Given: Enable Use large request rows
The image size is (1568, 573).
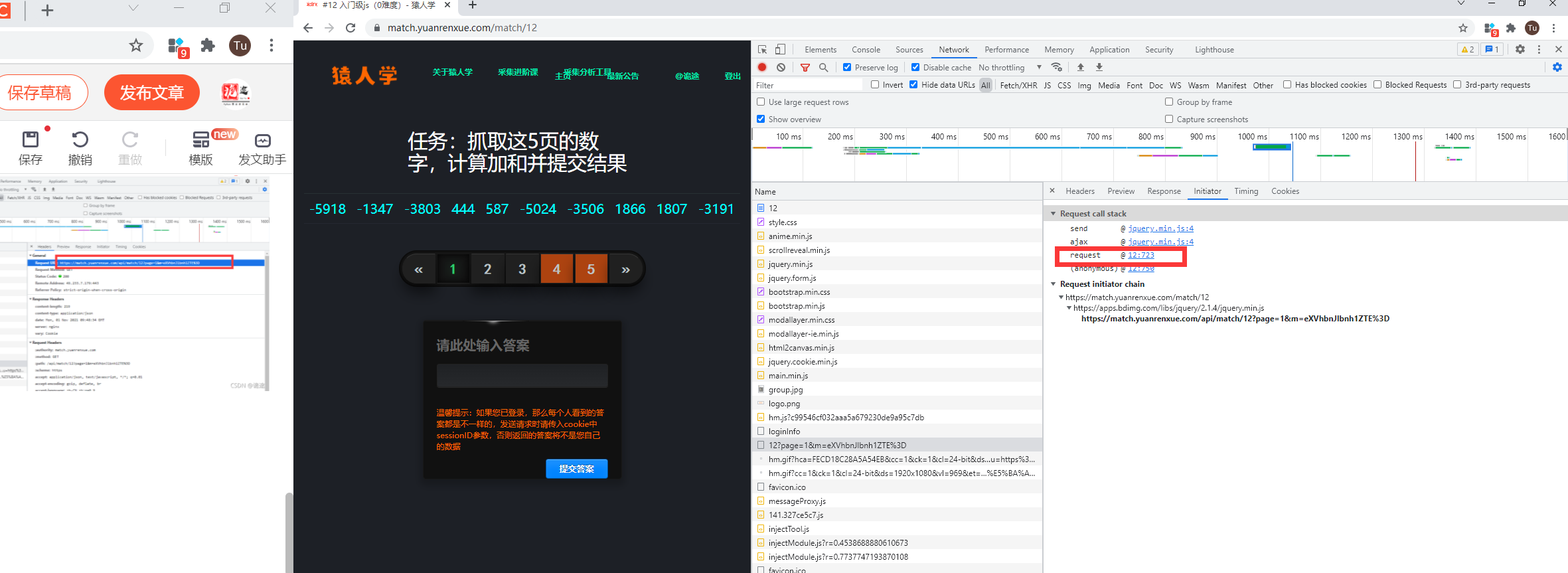Looking at the screenshot, I should (761, 102).
